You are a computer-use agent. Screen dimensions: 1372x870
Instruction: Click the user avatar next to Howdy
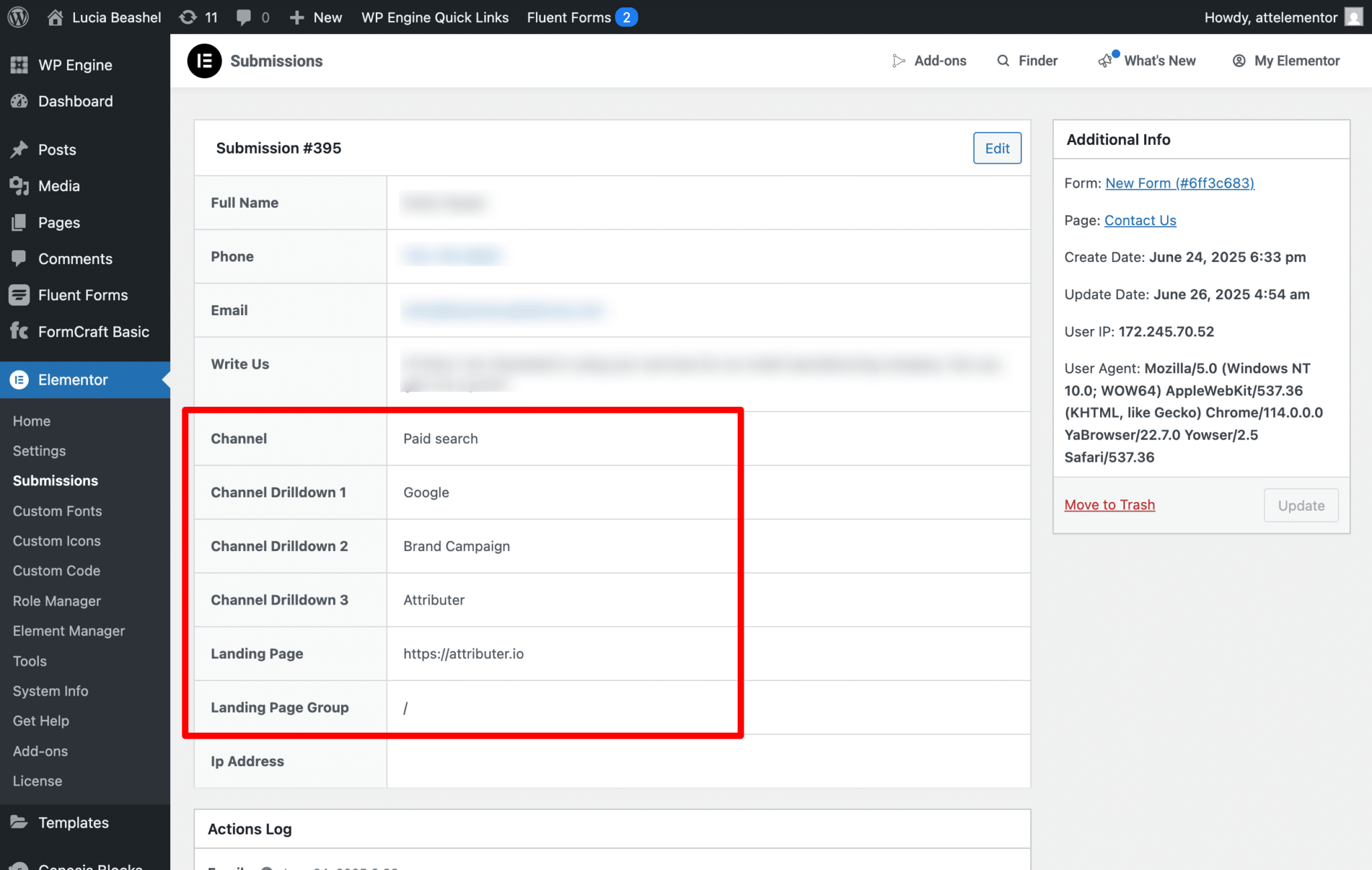1354,17
